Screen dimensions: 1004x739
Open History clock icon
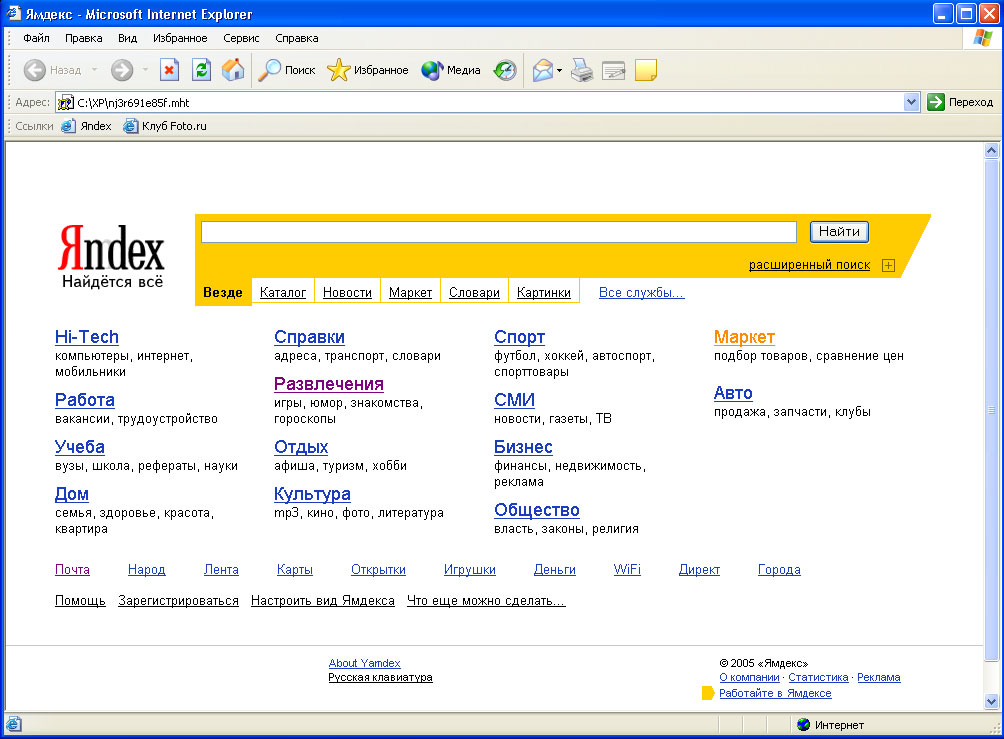tap(505, 70)
